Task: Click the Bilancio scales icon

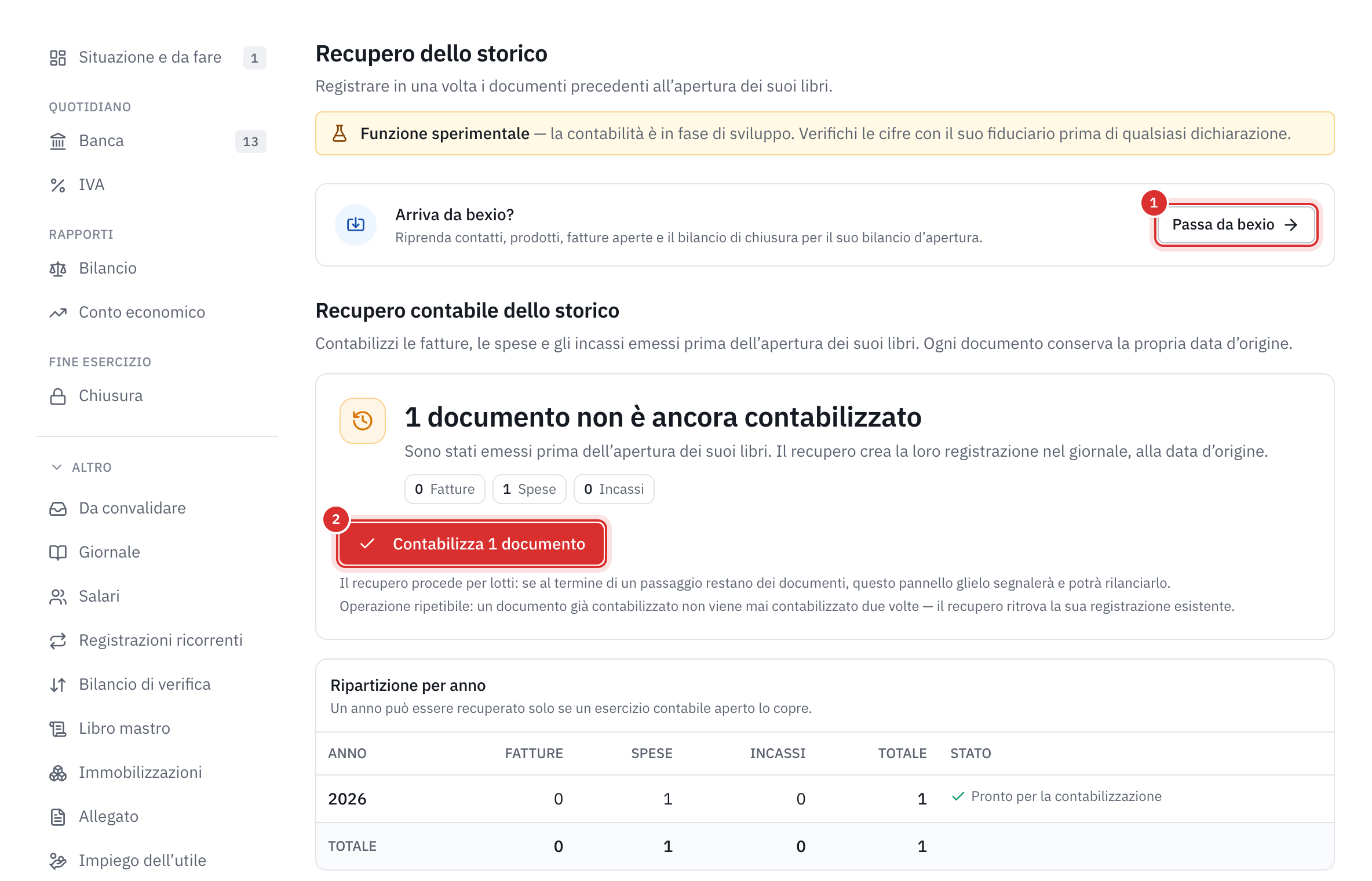Action: point(58,268)
